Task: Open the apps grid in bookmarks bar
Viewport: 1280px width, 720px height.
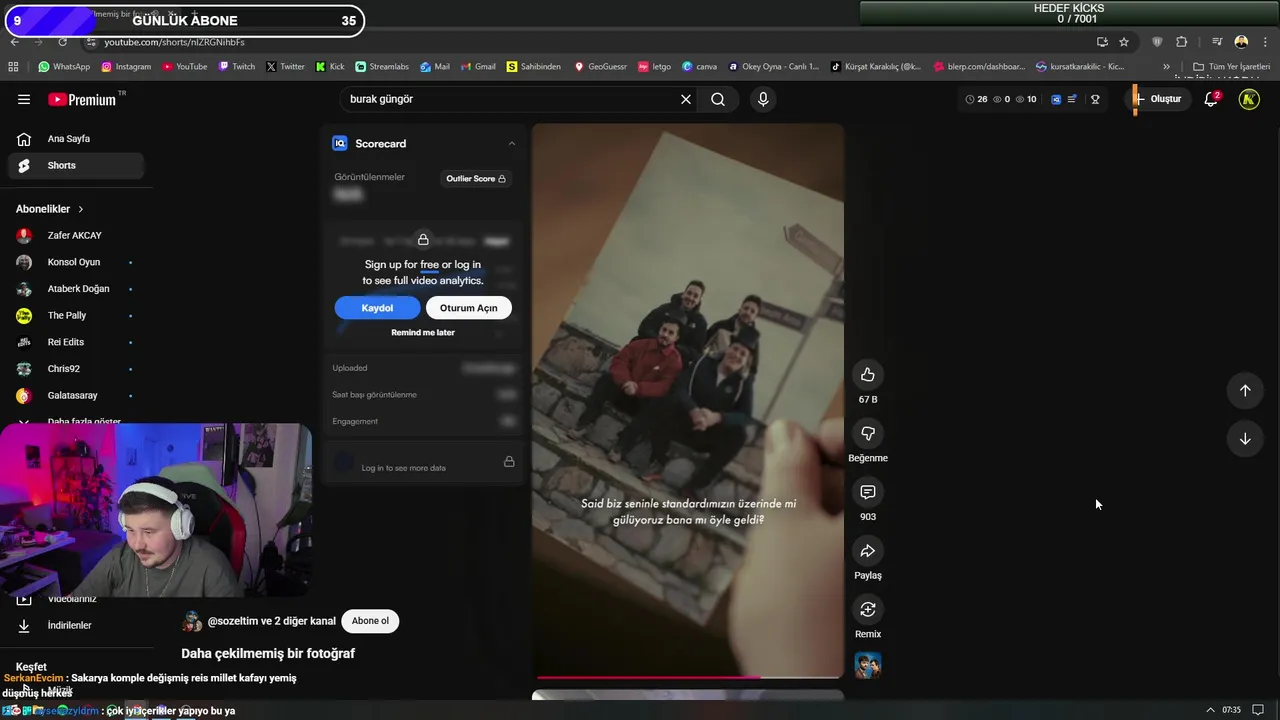Action: click(x=13, y=67)
